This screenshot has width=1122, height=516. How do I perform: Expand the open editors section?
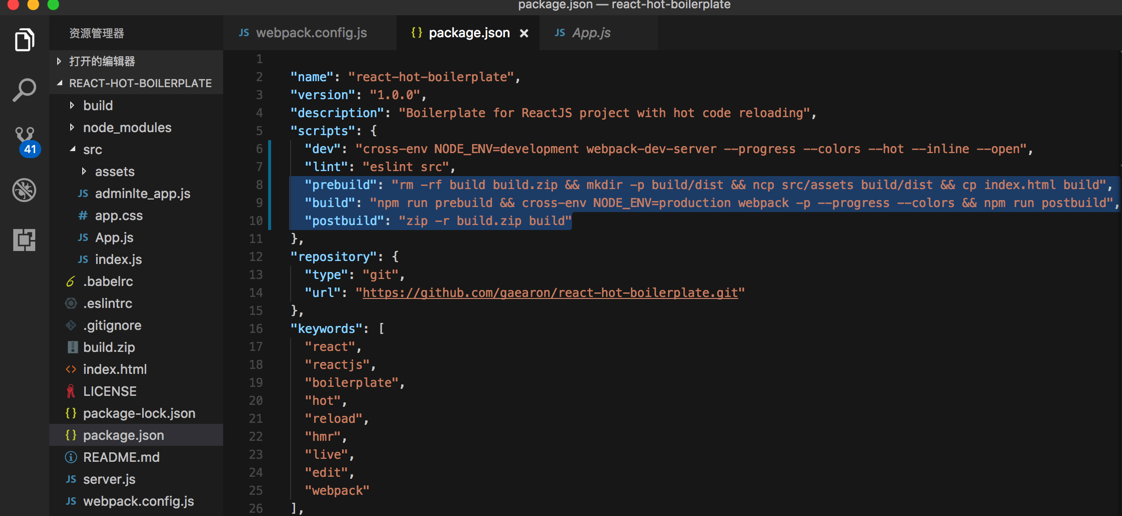point(101,61)
